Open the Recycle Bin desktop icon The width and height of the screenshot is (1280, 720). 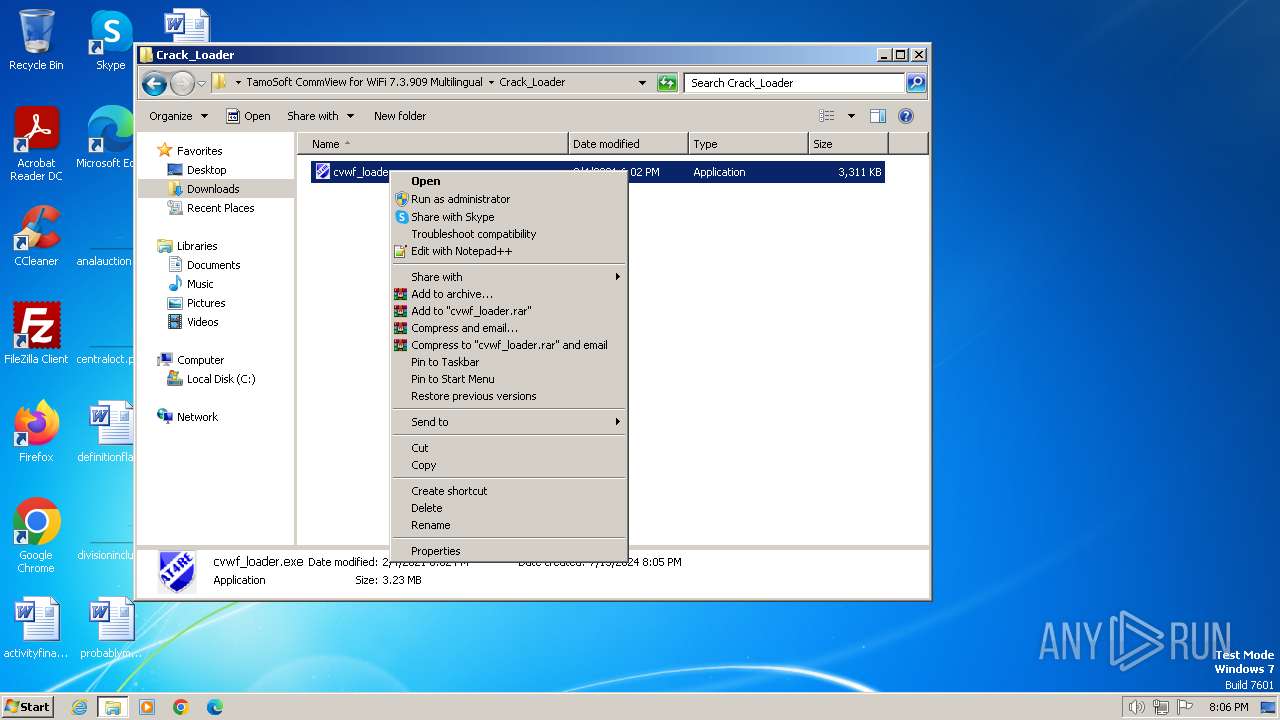(36, 40)
